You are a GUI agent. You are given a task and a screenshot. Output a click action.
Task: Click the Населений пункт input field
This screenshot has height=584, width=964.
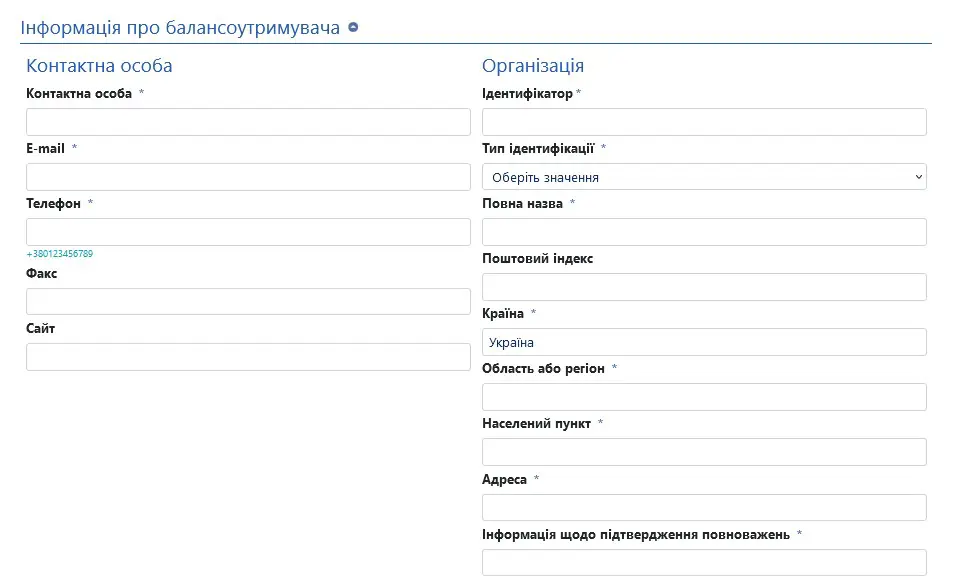pyautogui.click(x=704, y=452)
